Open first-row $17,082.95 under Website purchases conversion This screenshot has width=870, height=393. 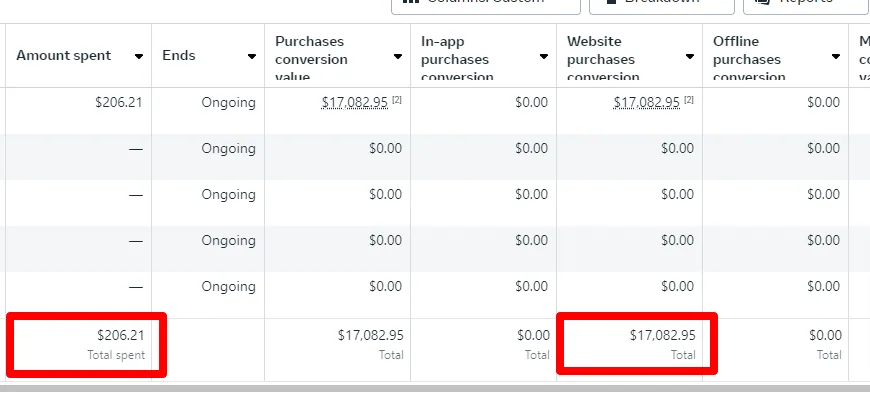(646, 103)
